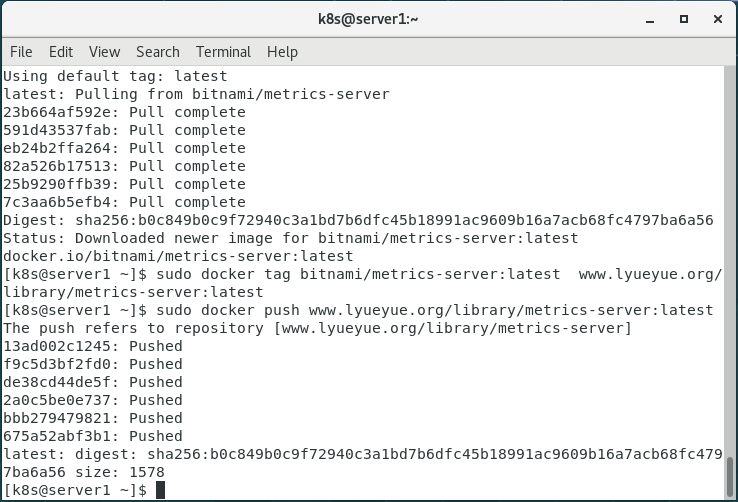Click the terminal cursor at the last prompt

tap(160, 490)
